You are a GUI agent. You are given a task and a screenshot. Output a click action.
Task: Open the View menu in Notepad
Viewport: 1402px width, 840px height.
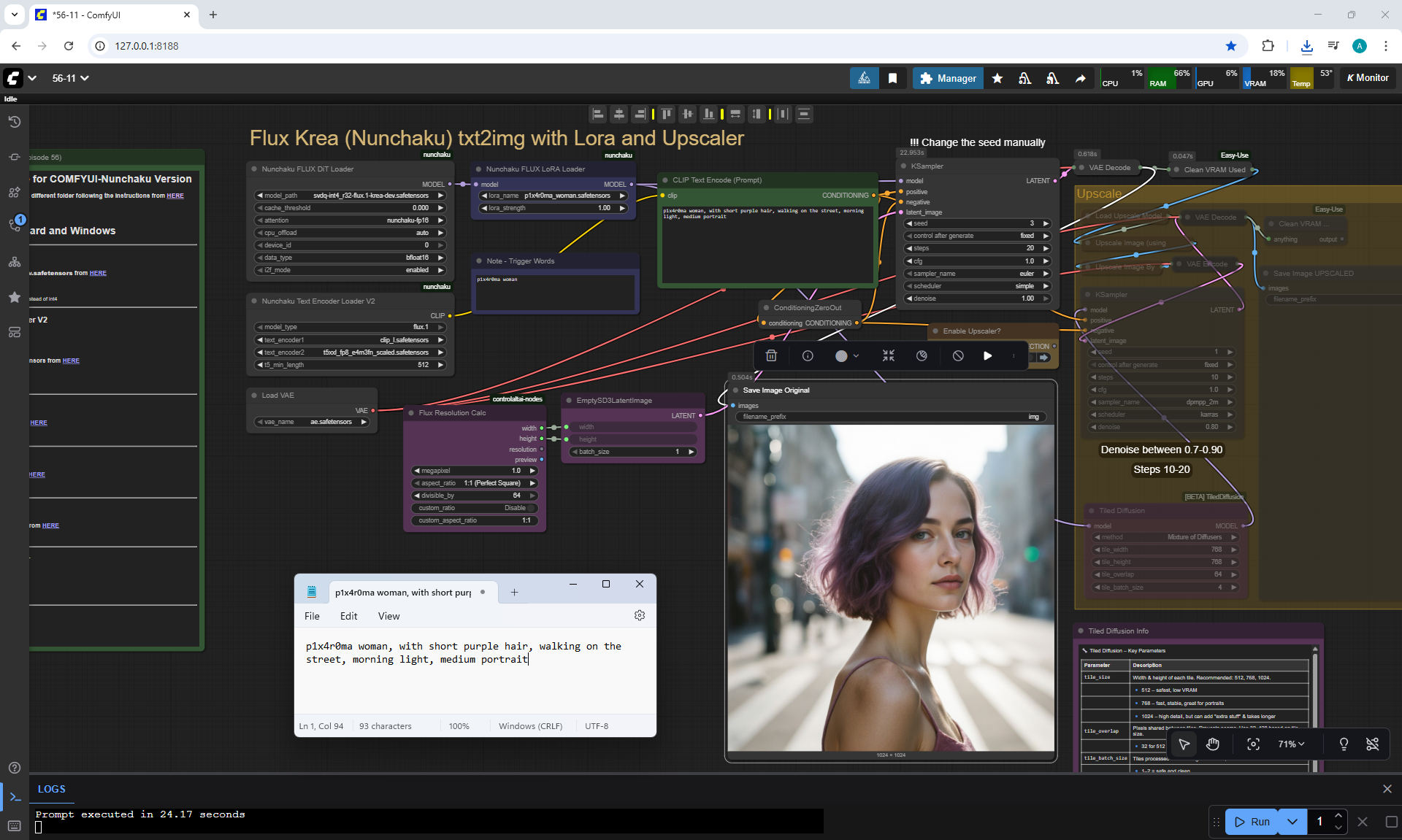pos(388,616)
